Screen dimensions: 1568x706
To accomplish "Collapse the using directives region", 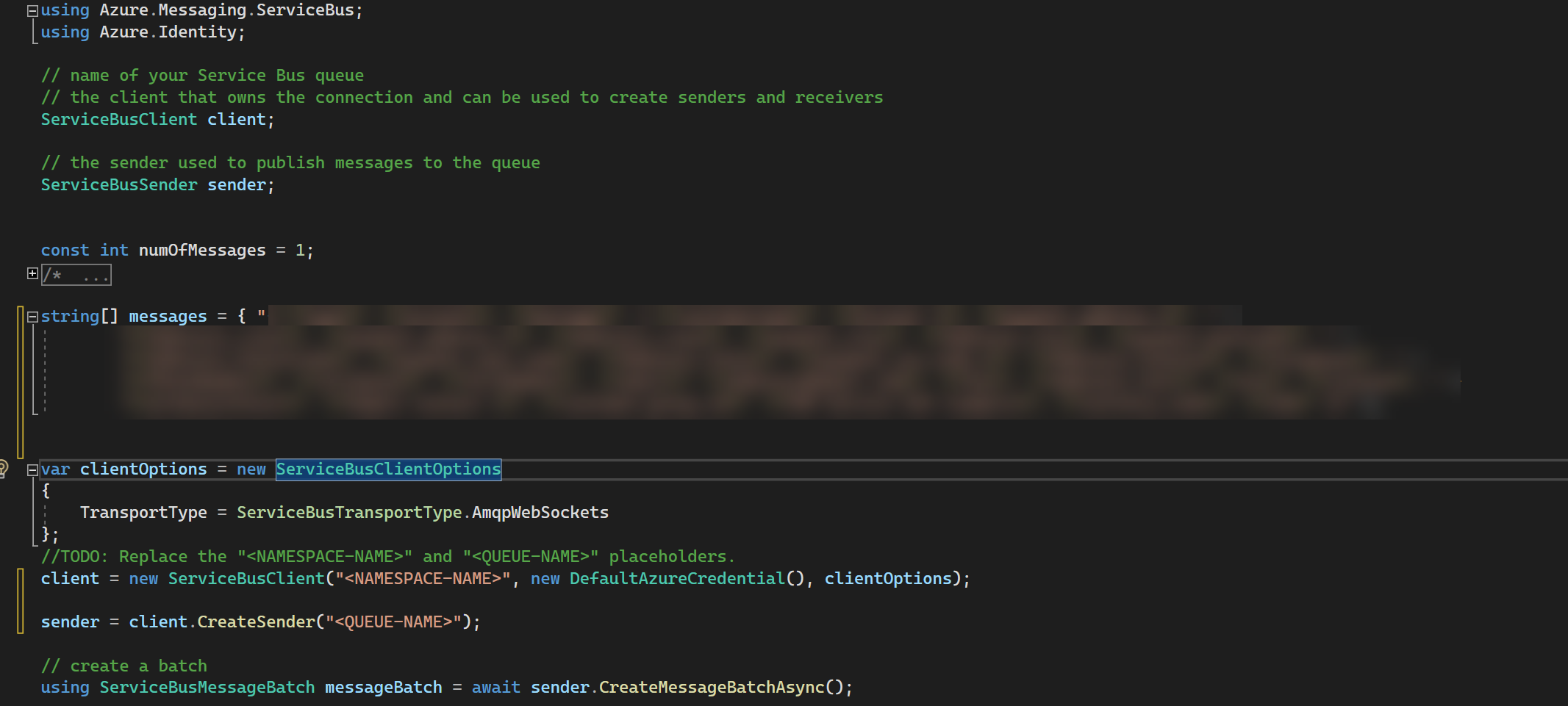I will click(x=32, y=11).
